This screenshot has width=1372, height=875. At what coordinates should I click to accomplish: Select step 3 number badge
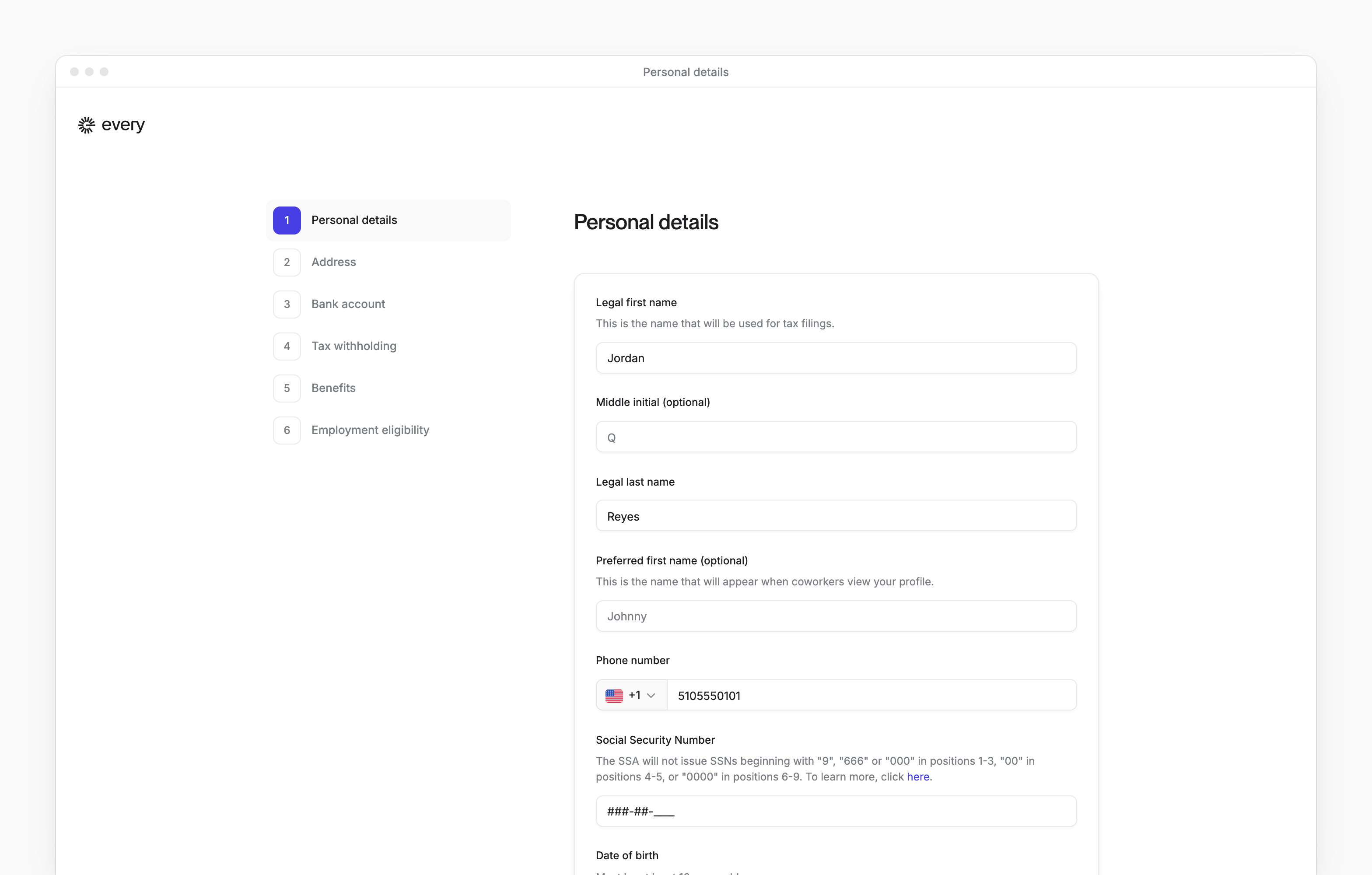(x=287, y=304)
